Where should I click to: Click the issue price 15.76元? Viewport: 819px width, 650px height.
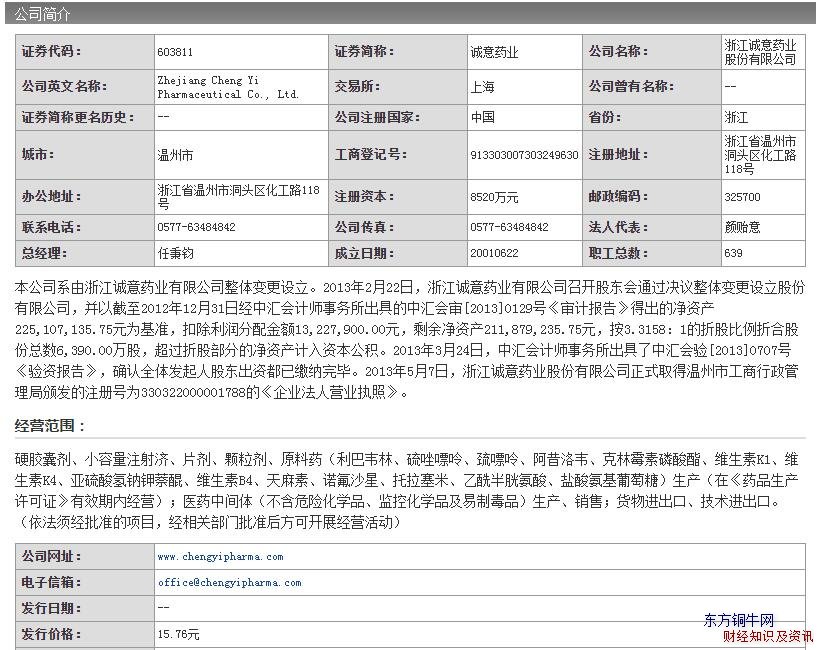click(x=178, y=635)
